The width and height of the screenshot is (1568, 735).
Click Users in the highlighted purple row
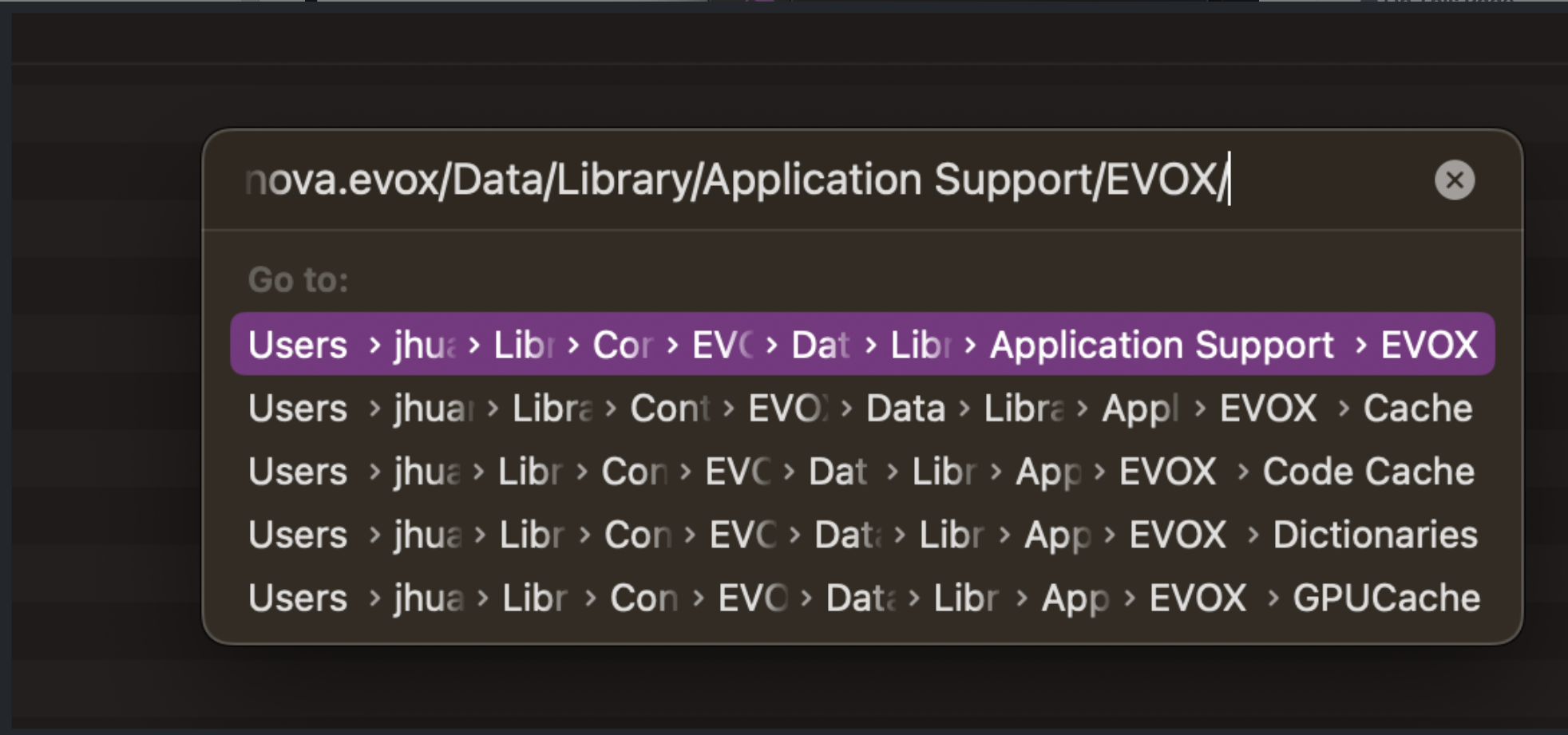[x=298, y=345]
